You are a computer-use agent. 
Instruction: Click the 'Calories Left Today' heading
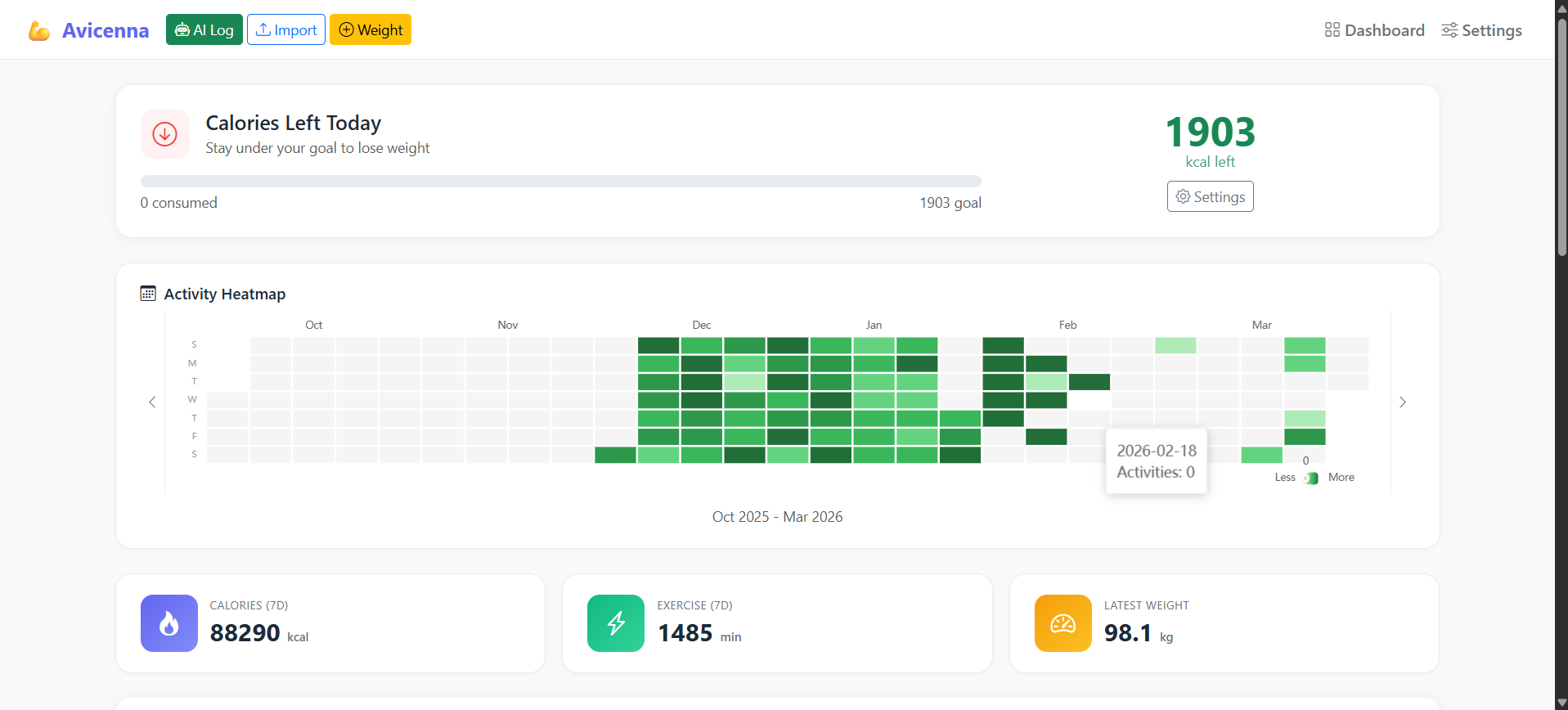tap(293, 123)
